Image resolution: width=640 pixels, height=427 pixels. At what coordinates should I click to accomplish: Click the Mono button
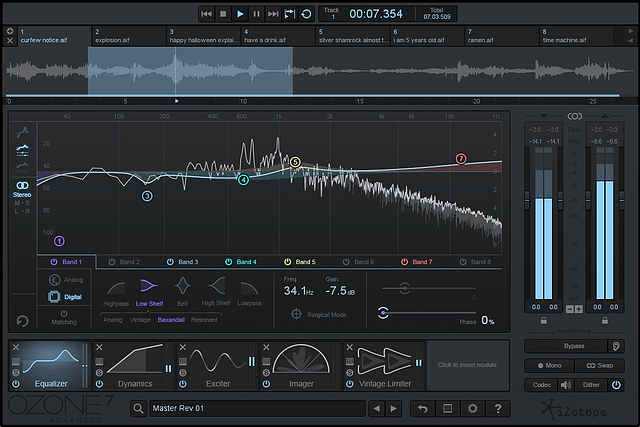pos(549,365)
